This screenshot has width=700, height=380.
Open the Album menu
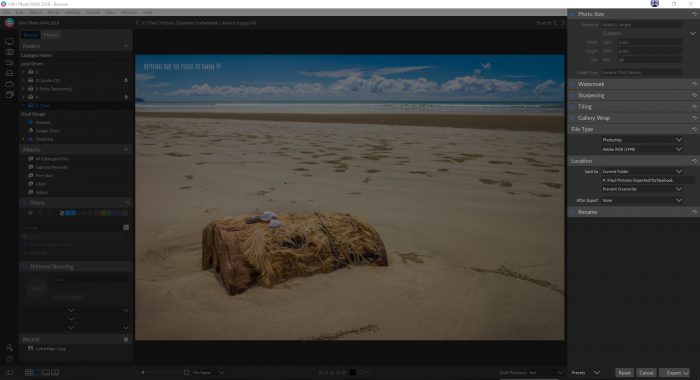click(36, 13)
